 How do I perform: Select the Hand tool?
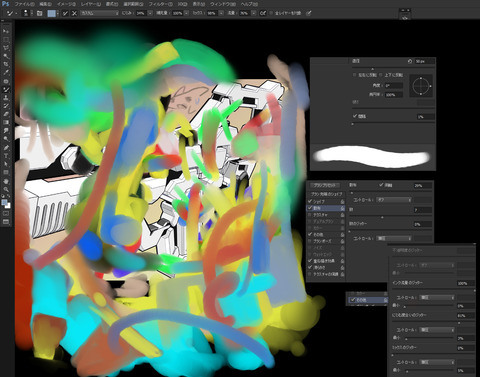click(6, 181)
